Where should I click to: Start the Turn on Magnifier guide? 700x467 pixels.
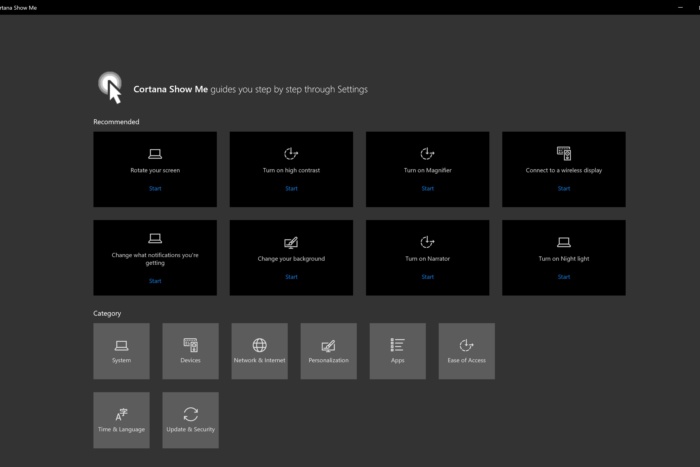point(427,188)
